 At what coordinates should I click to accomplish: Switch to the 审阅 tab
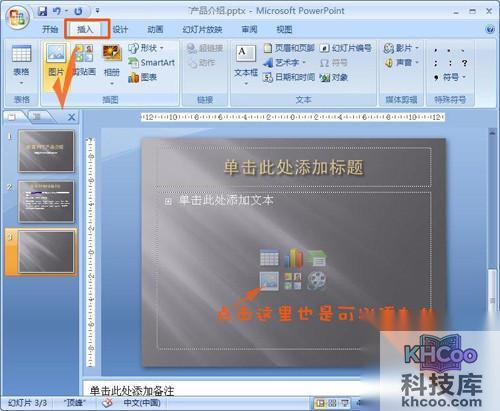249,29
